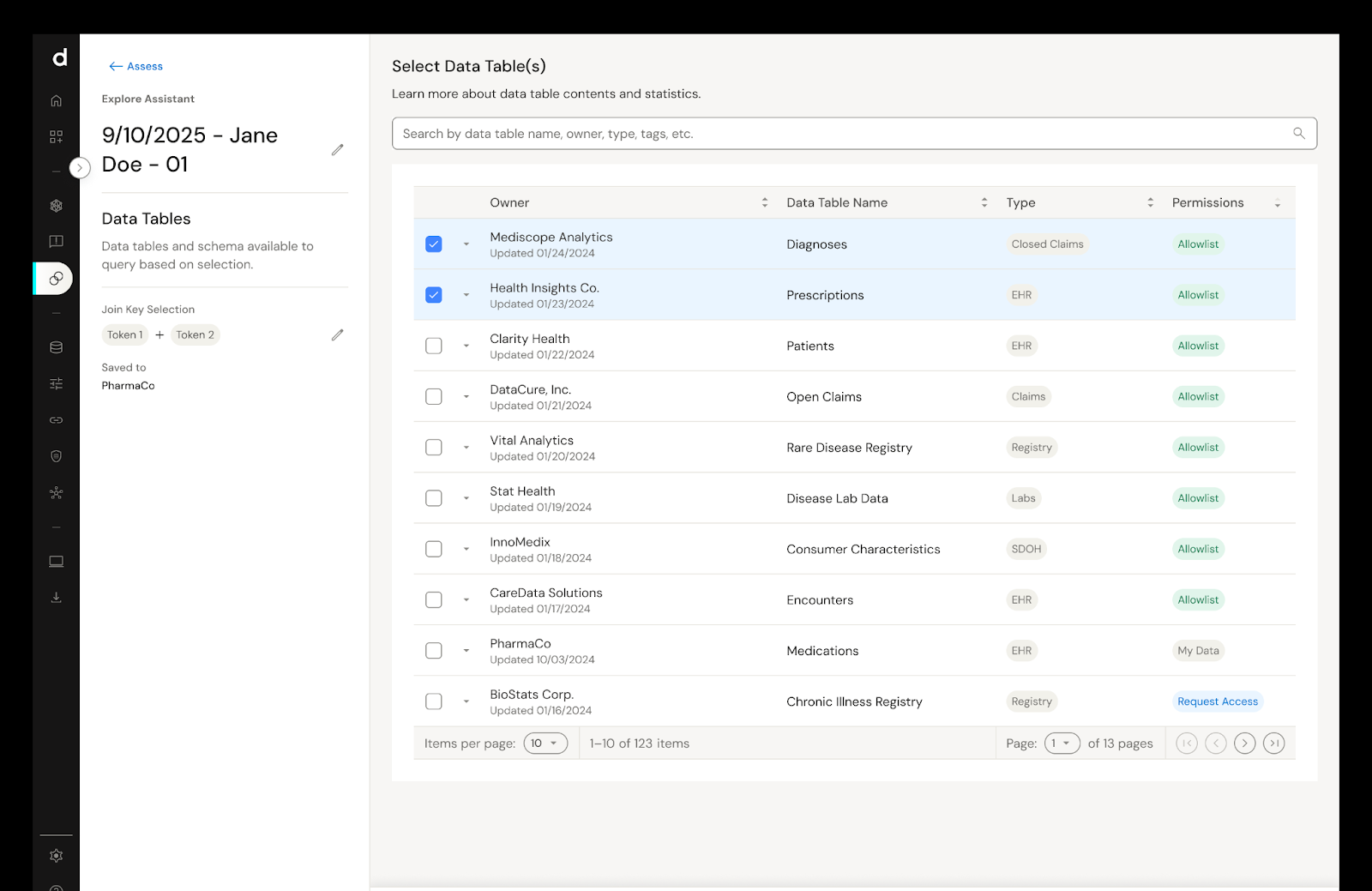Open the items per page dropdown

click(x=545, y=744)
